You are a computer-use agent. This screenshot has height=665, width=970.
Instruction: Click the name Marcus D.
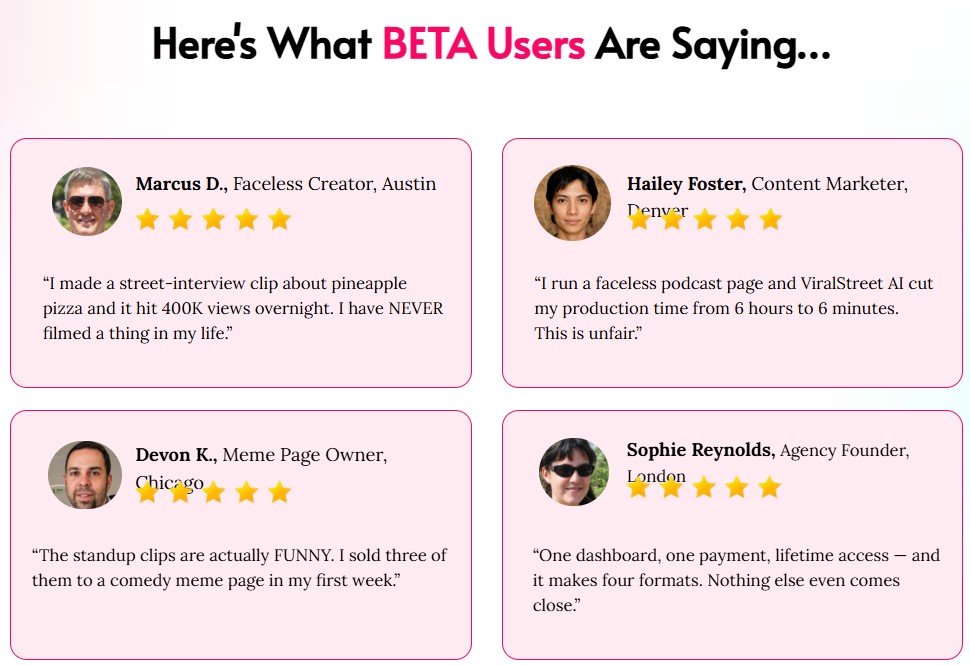pos(182,184)
